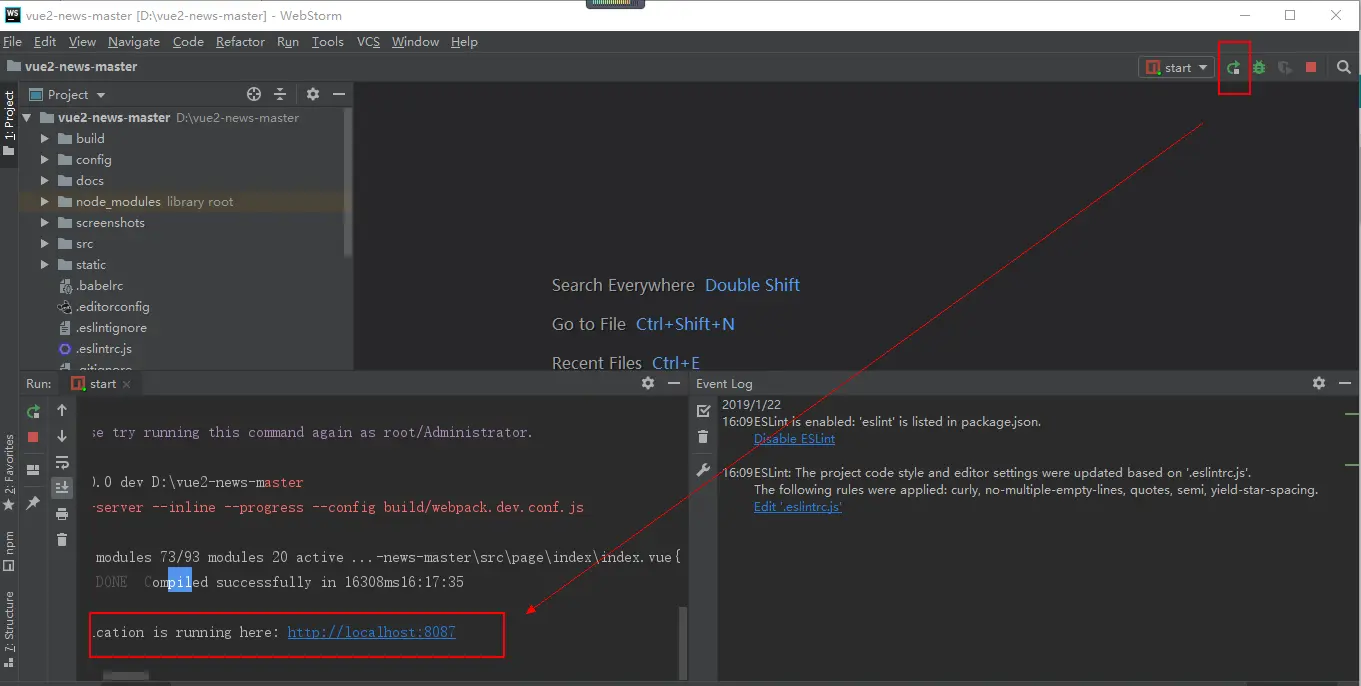The image size is (1361, 686).
Task: Stop the running process from main toolbar
Action: click(1311, 67)
